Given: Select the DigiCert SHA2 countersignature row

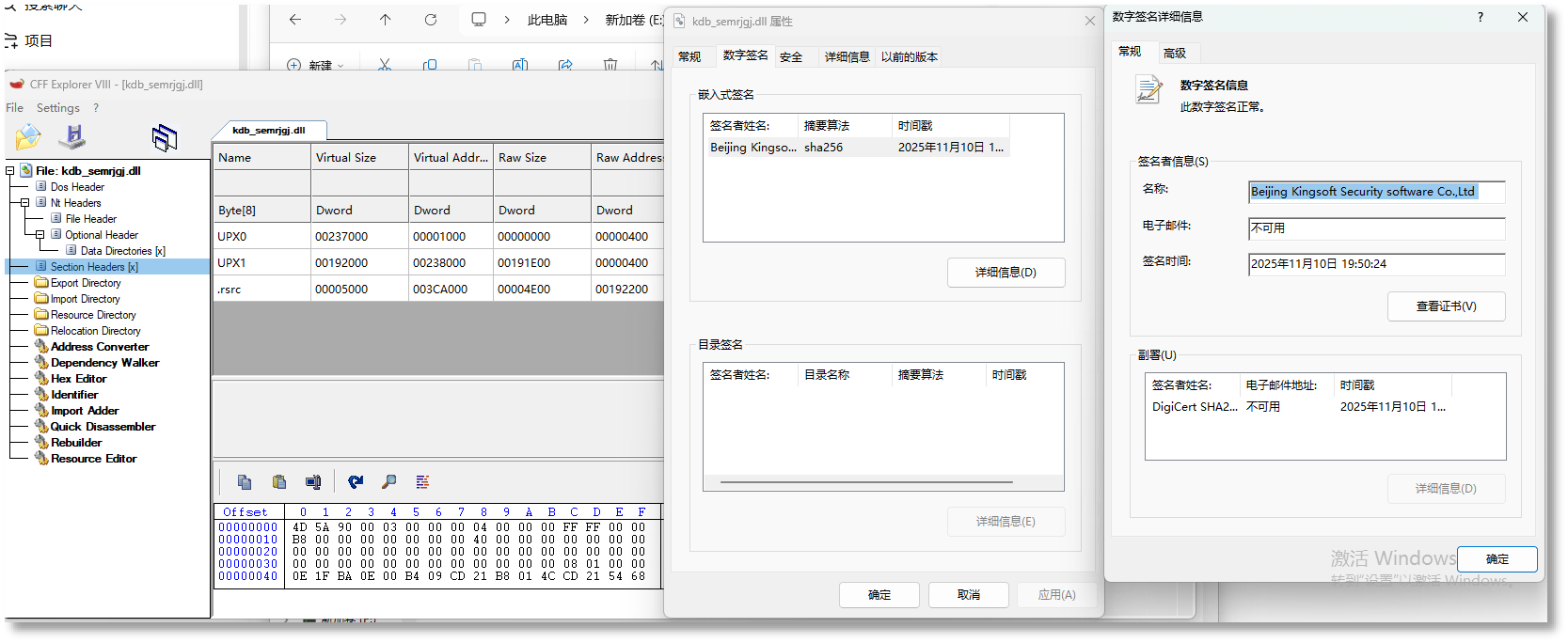Looking at the screenshot, I should [x=1298, y=407].
